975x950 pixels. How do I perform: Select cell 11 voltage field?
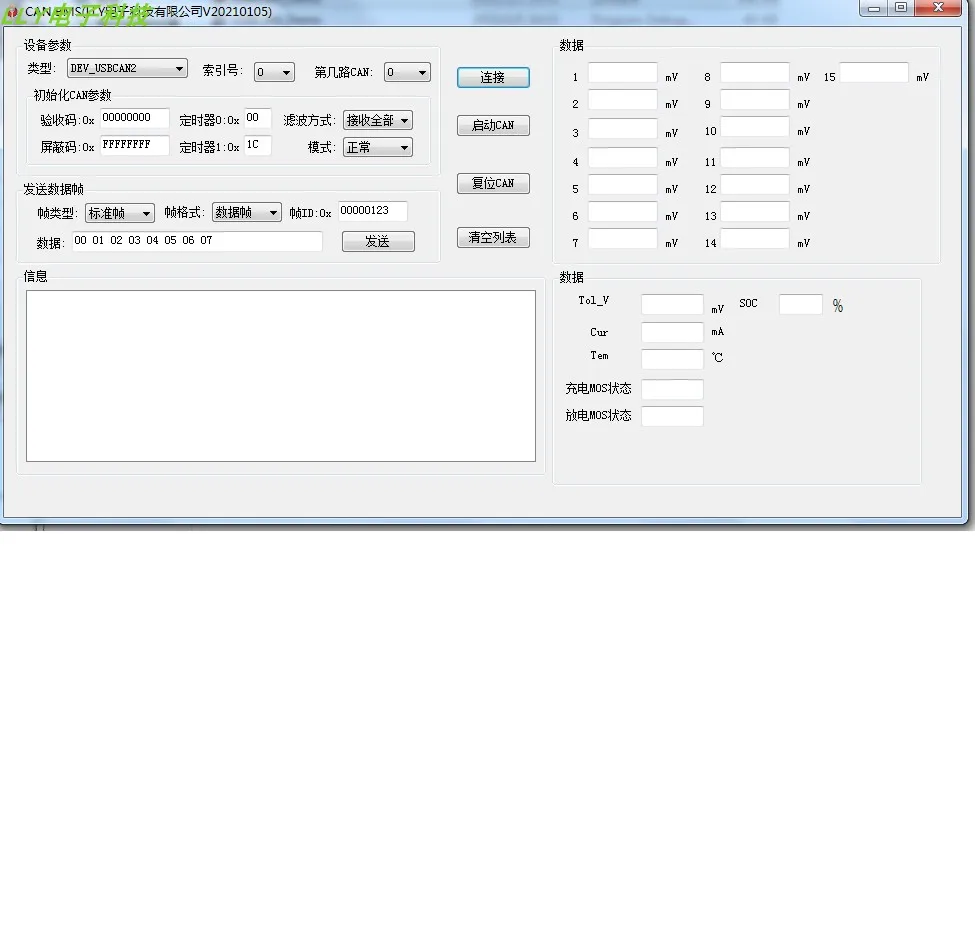click(755, 158)
